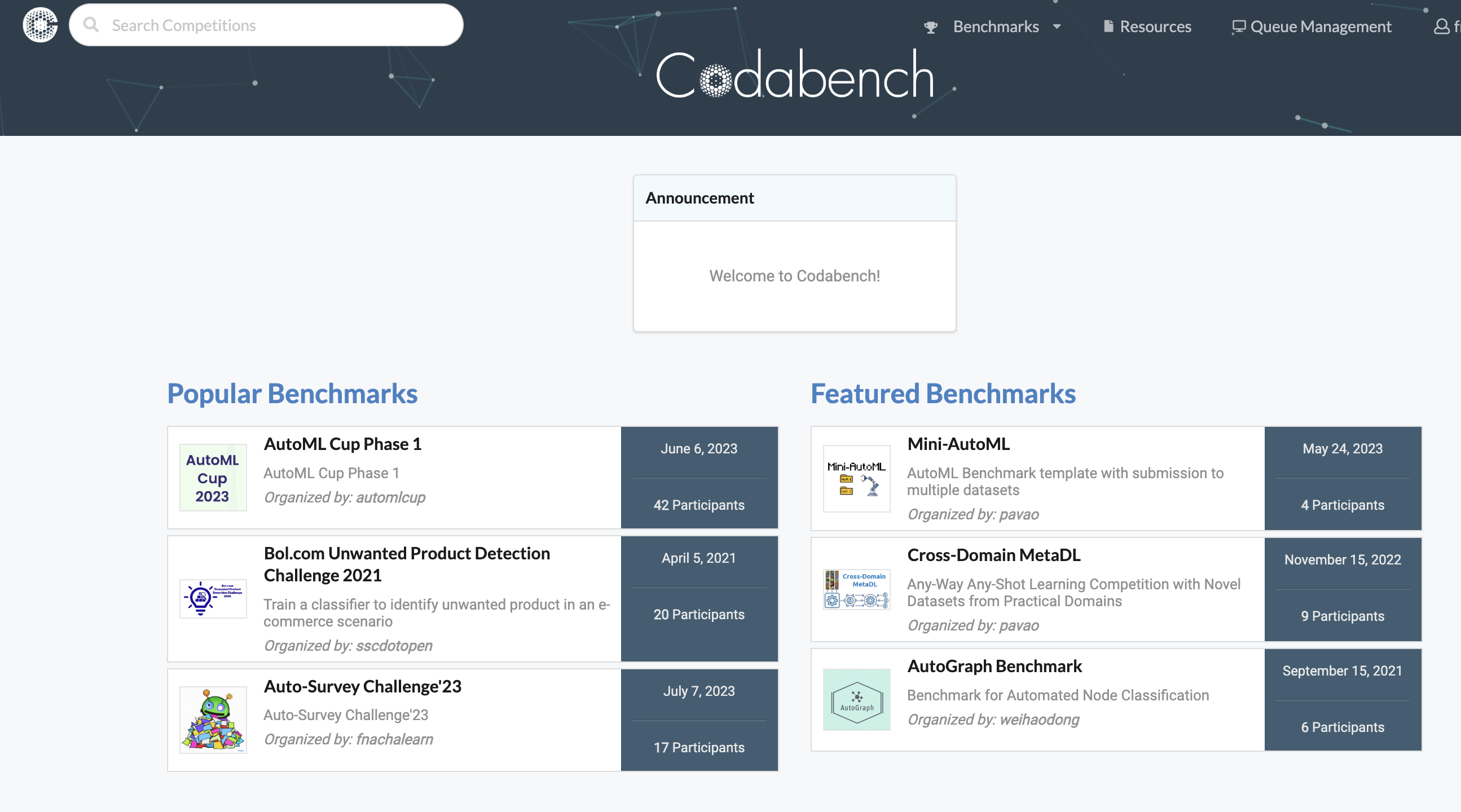Open the Queue Management page
Viewport: 1461px width, 812px height.
coord(1321,26)
